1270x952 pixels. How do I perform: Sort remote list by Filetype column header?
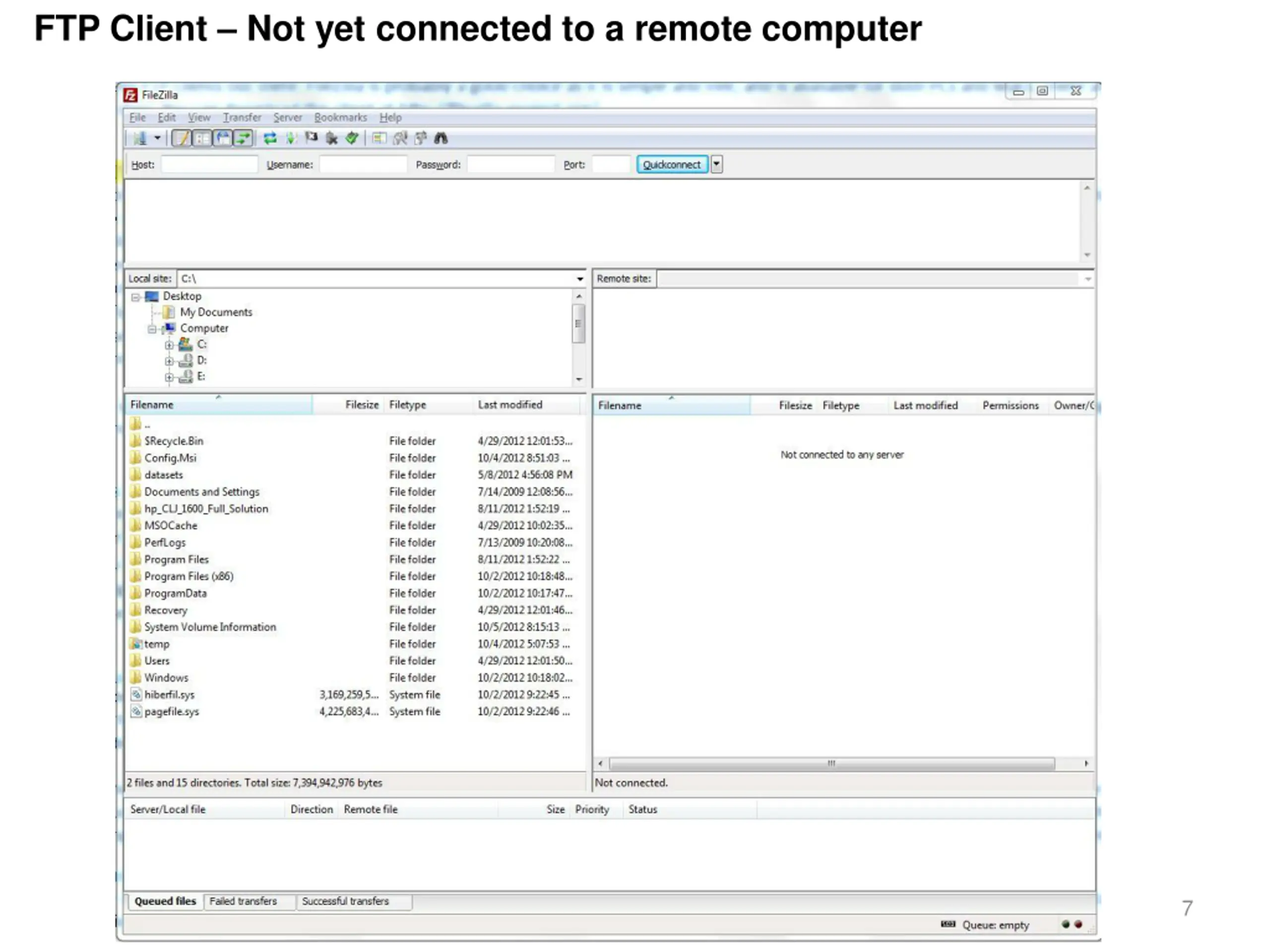[853, 406]
